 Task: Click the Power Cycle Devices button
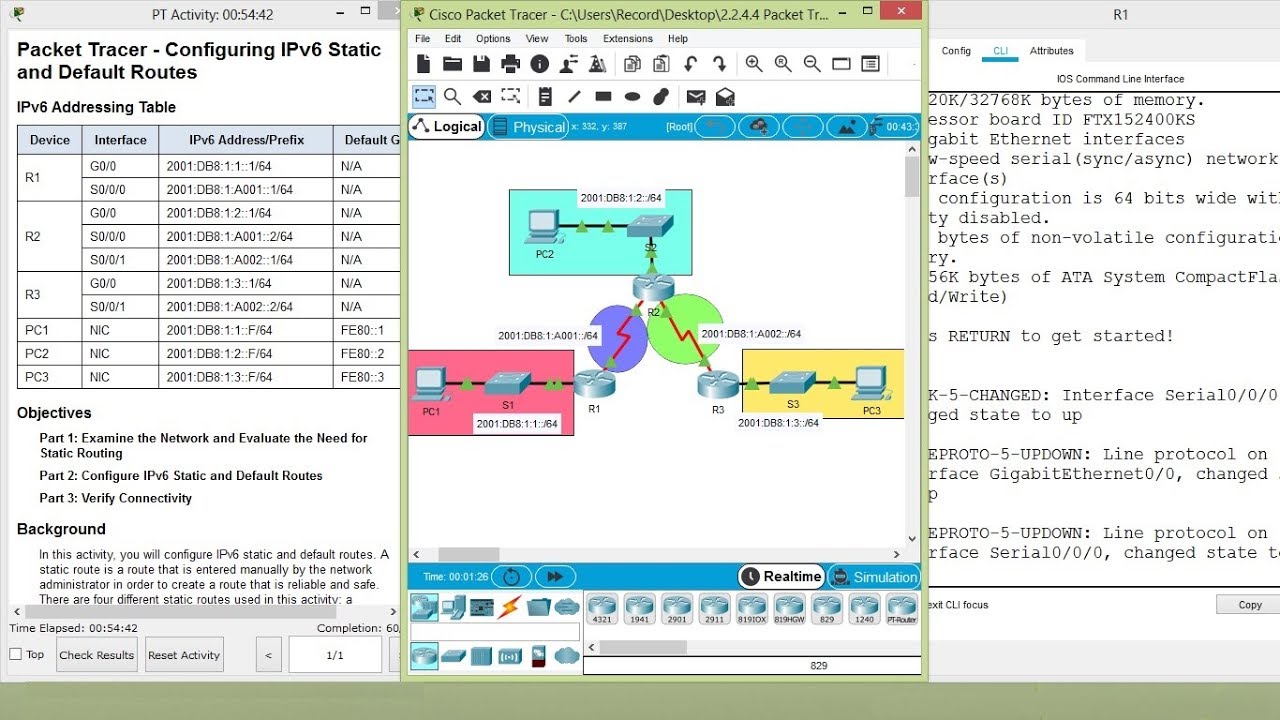511,576
